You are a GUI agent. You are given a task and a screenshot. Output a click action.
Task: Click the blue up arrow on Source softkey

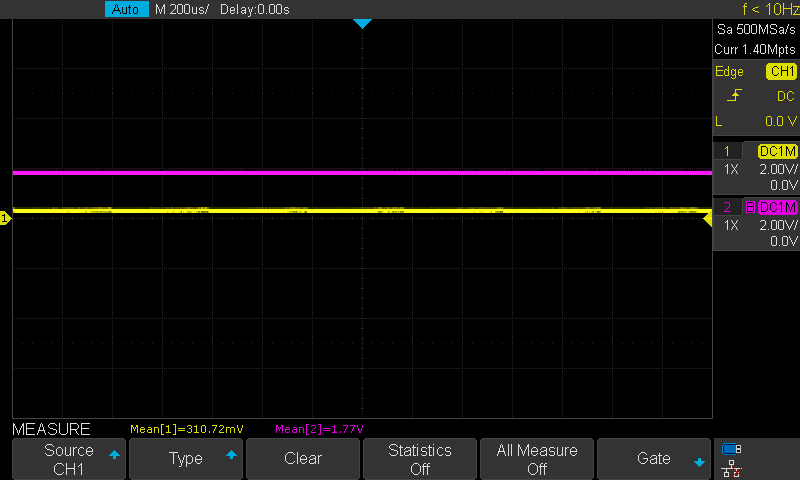pos(114,454)
